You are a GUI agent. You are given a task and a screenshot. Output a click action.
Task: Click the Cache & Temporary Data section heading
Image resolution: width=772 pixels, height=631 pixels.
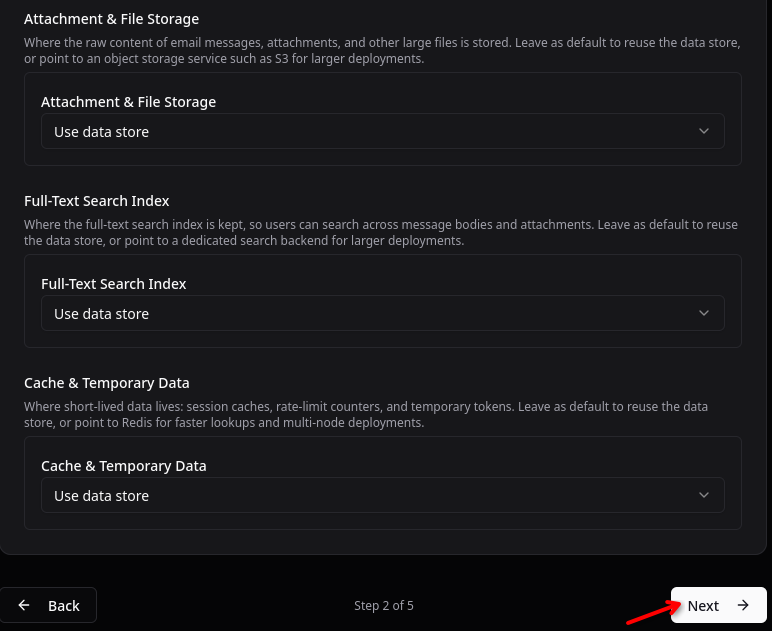[107, 383]
